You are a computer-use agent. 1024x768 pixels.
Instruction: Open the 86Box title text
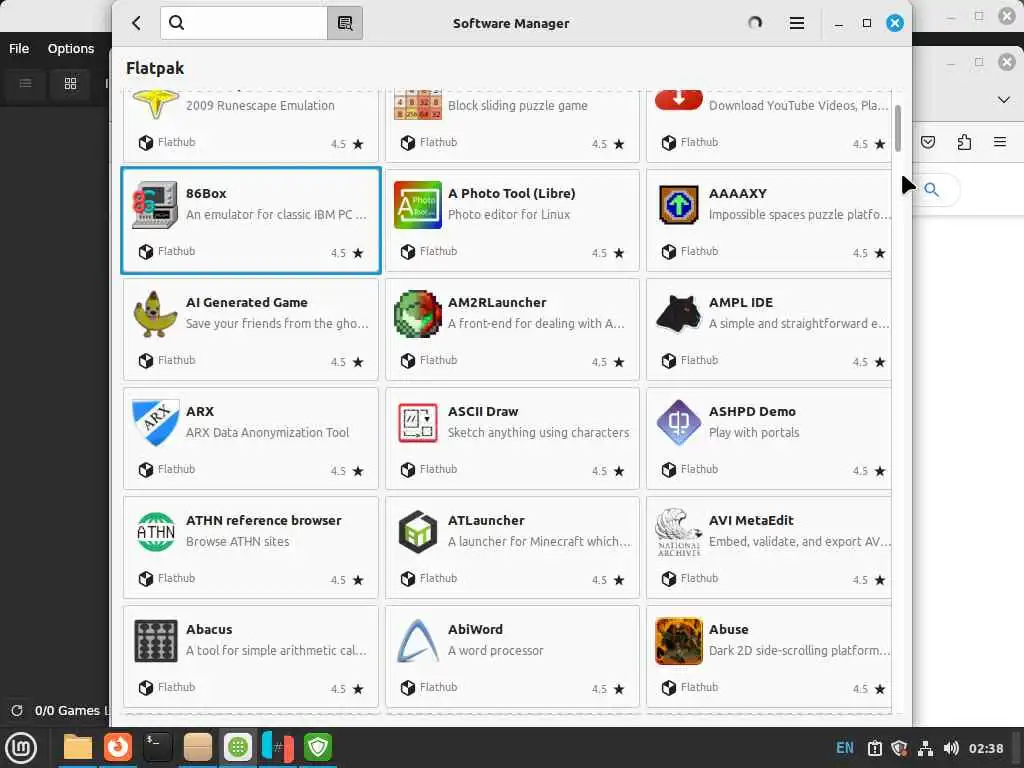[206, 193]
